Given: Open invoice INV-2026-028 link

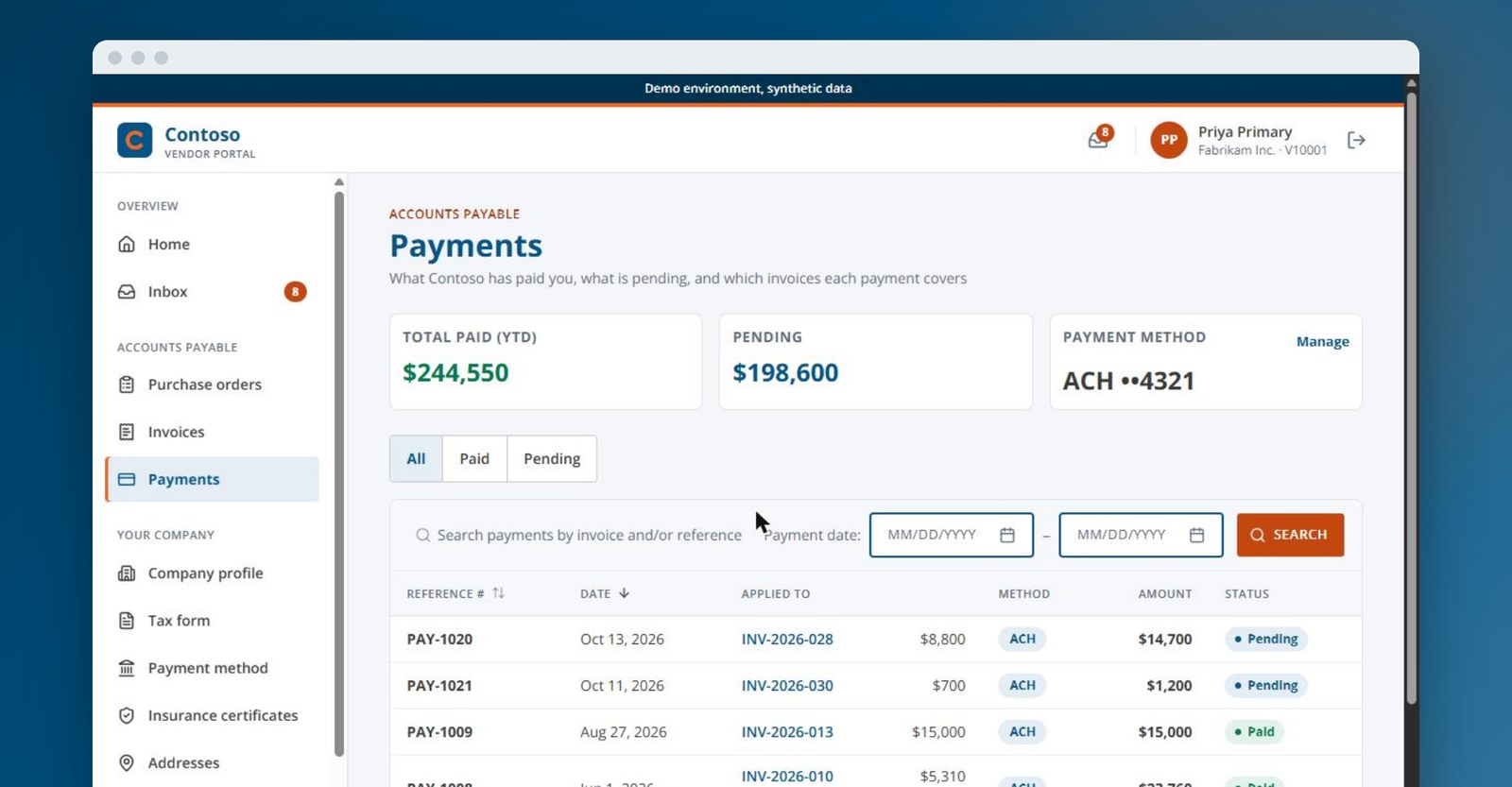Looking at the screenshot, I should point(787,639).
